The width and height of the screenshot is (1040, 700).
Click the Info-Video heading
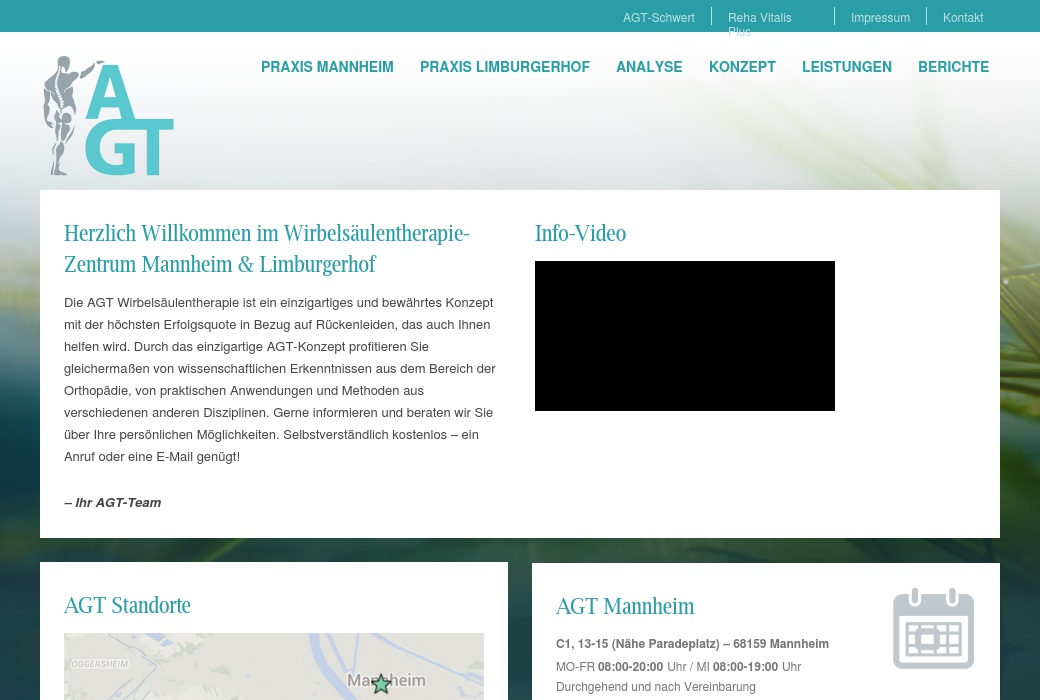[x=580, y=233]
